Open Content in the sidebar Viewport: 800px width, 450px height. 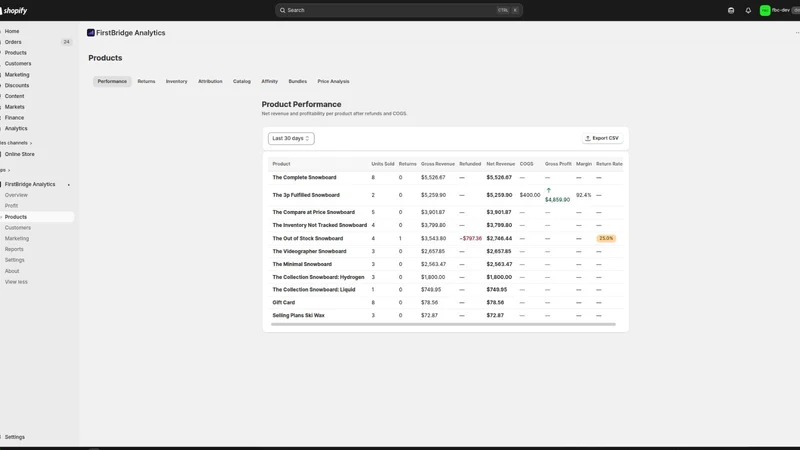(14, 96)
